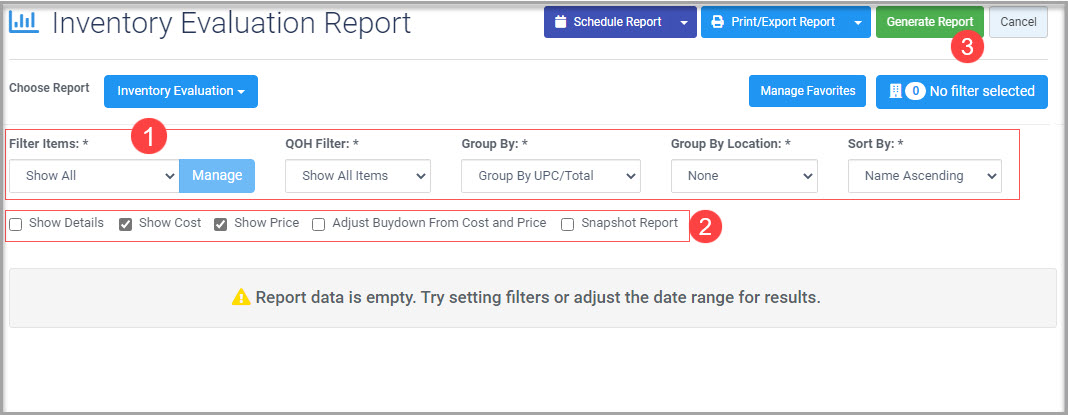Click the yellow warning triangle icon
This screenshot has width=1068, height=415.
pos(241,297)
